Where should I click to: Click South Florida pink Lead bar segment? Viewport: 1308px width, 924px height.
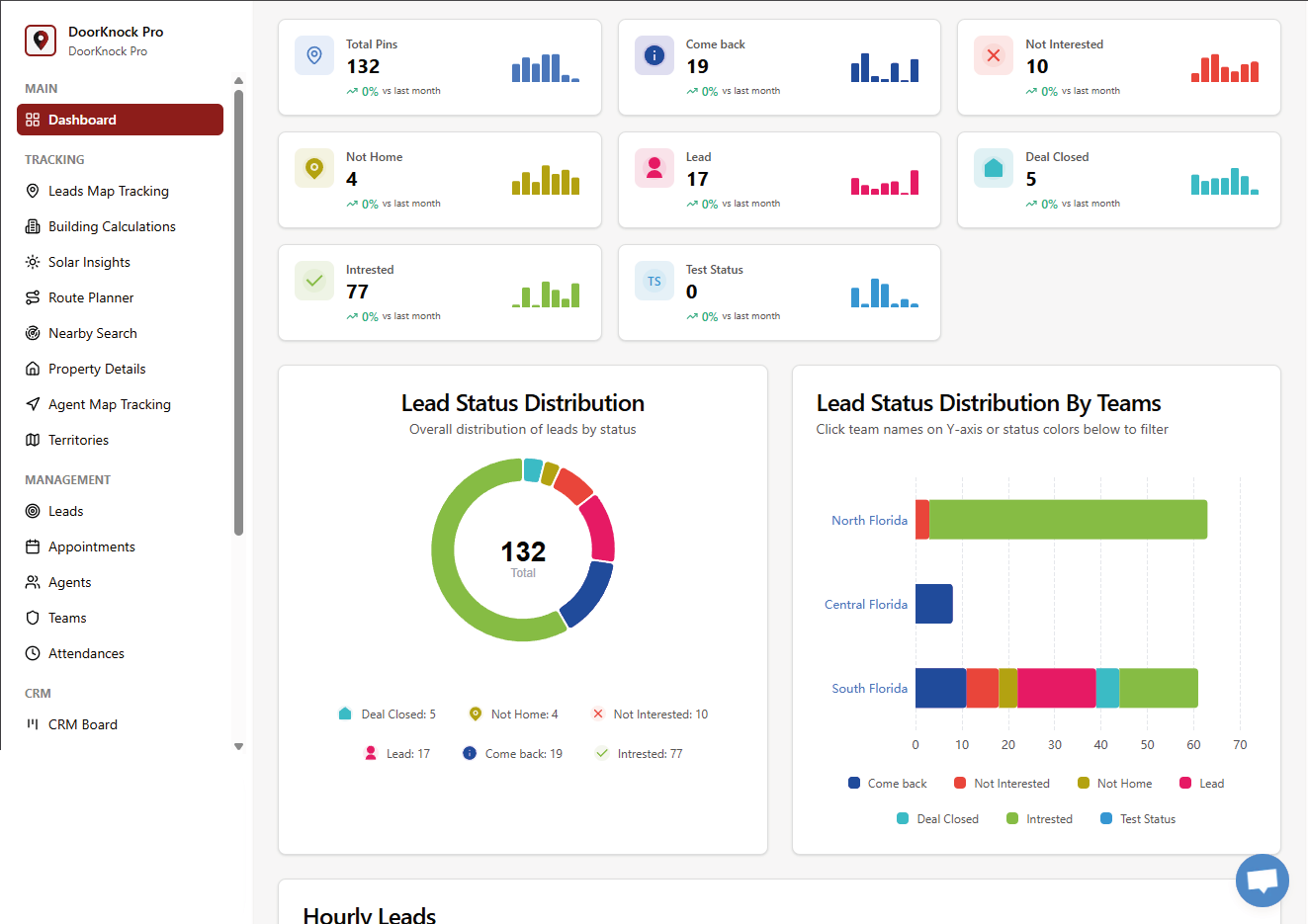coord(1057,688)
